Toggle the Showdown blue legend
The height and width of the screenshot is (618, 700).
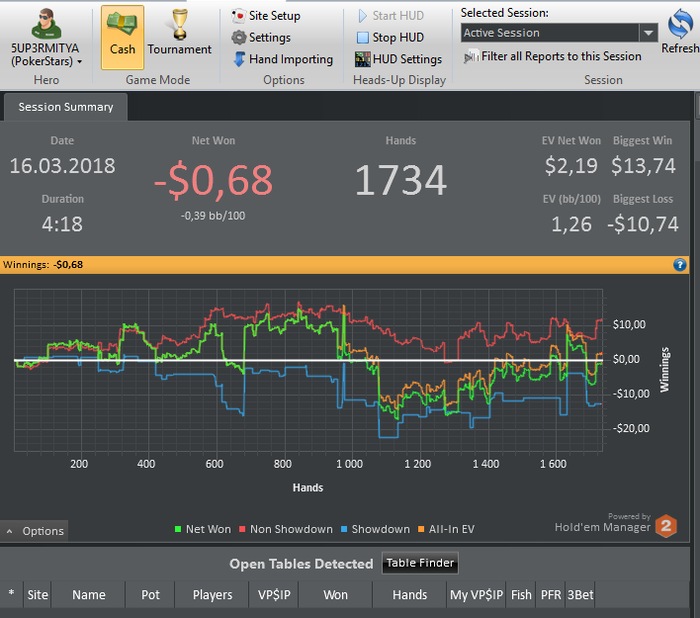click(375, 529)
